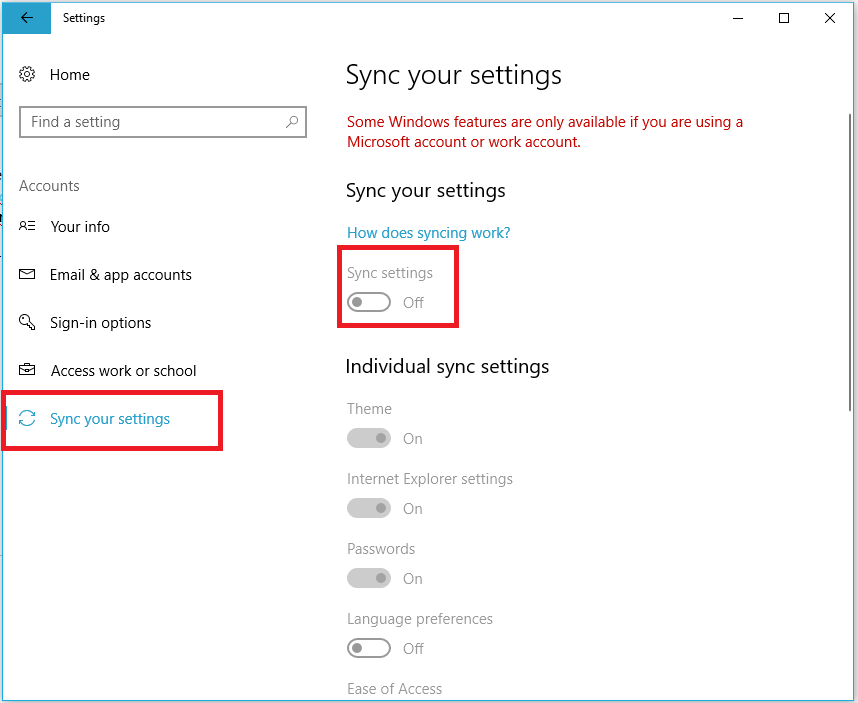
Task: Go to Sign-in options
Action: 100,323
